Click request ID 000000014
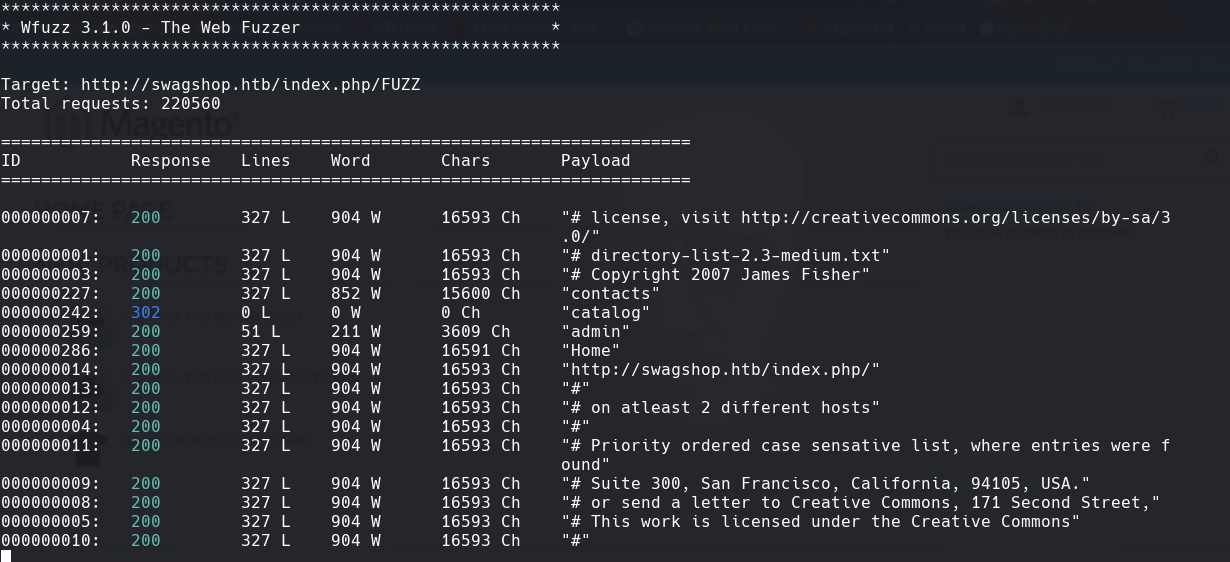The height and width of the screenshot is (562, 1230). pyautogui.click(x=51, y=369)
